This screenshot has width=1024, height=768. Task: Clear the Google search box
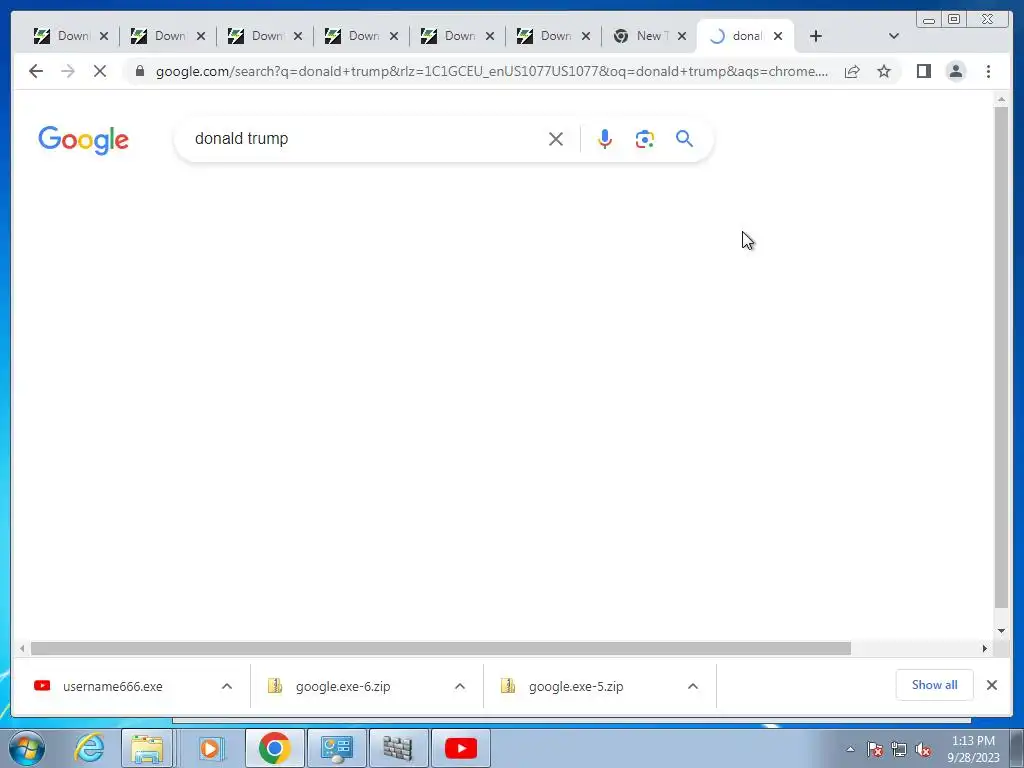coord(556,139)
